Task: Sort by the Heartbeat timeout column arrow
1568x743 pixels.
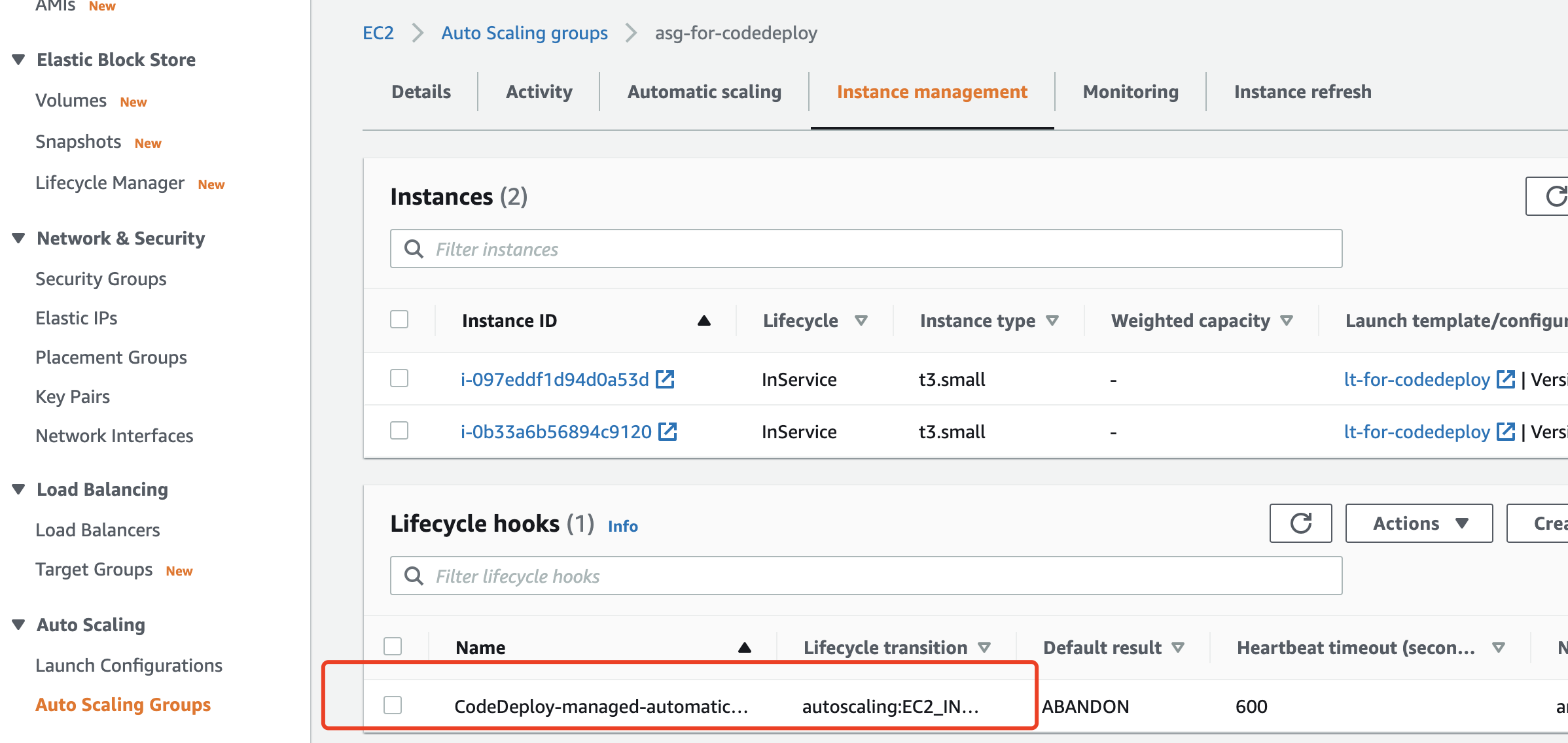Action: pos(1499,648)
